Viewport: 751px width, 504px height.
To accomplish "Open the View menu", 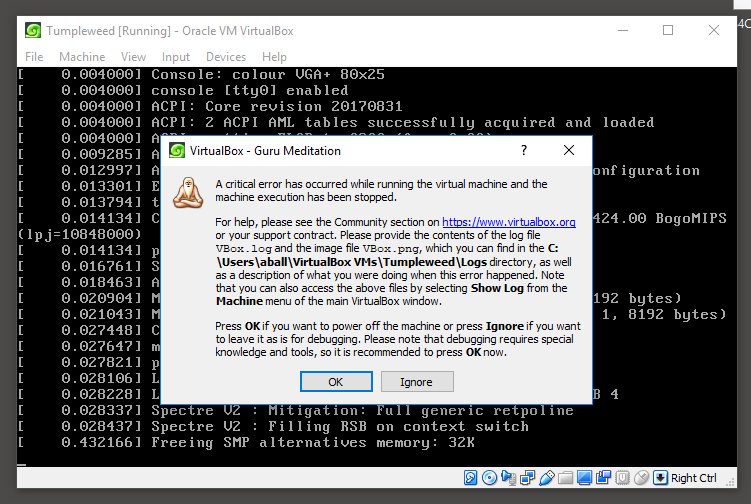I will [x=133, y=57].
